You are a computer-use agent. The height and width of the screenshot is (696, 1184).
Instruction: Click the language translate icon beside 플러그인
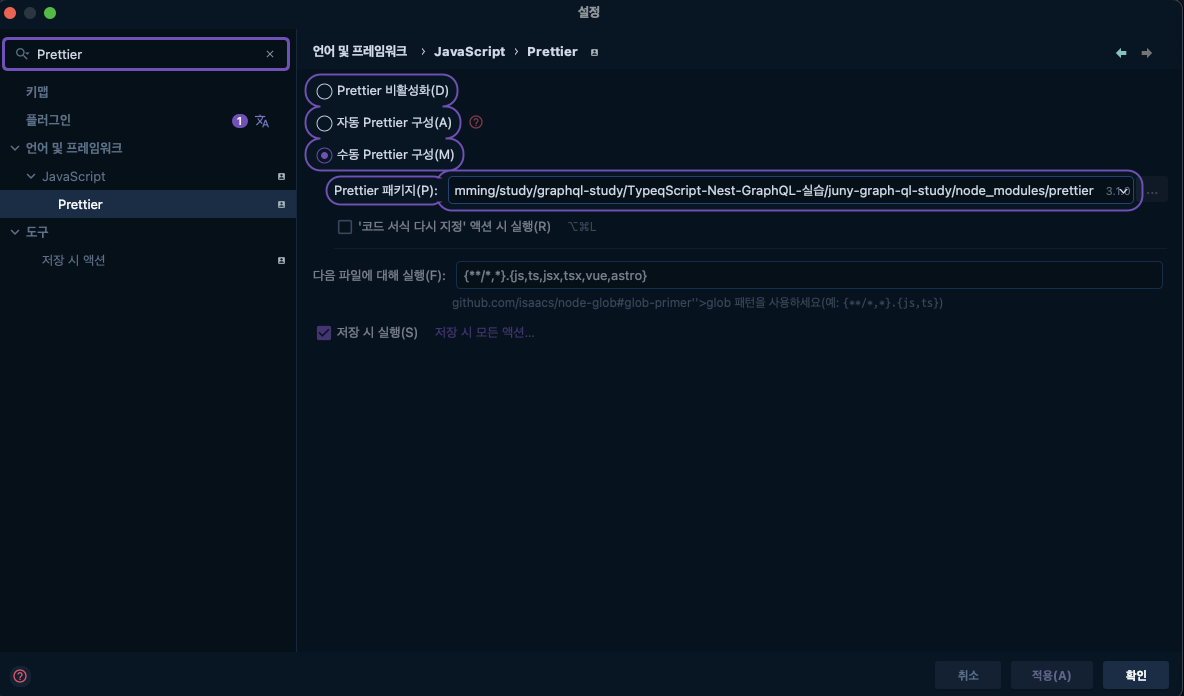[262, 121]
